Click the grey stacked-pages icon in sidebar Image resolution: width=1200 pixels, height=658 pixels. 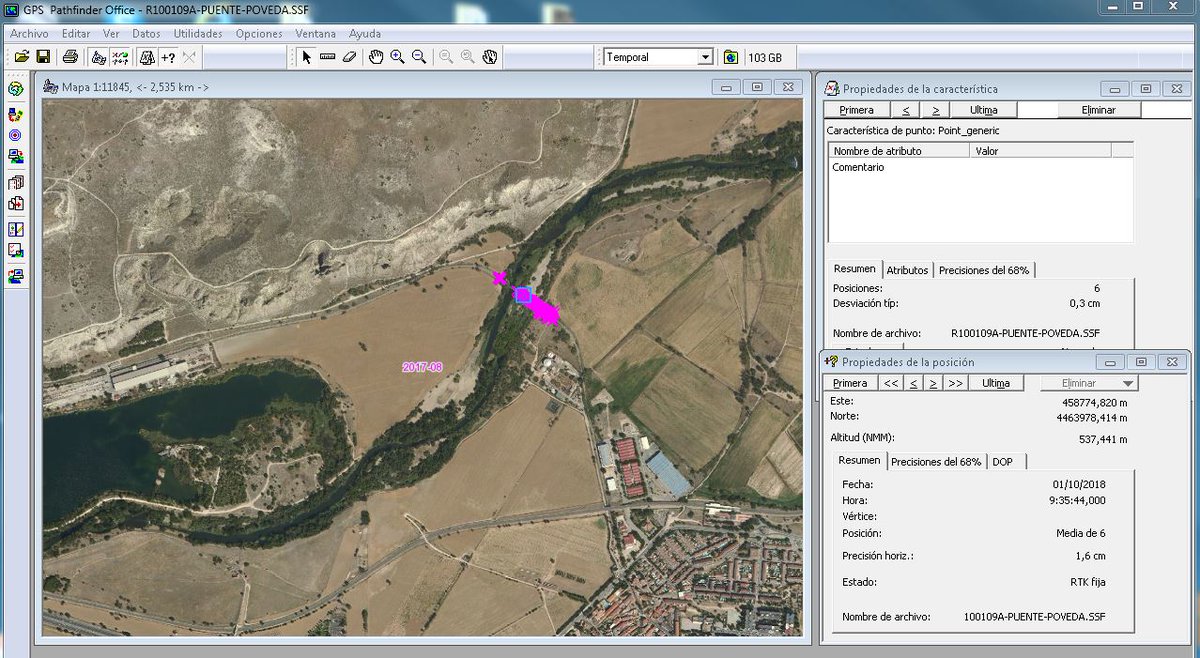15,183
